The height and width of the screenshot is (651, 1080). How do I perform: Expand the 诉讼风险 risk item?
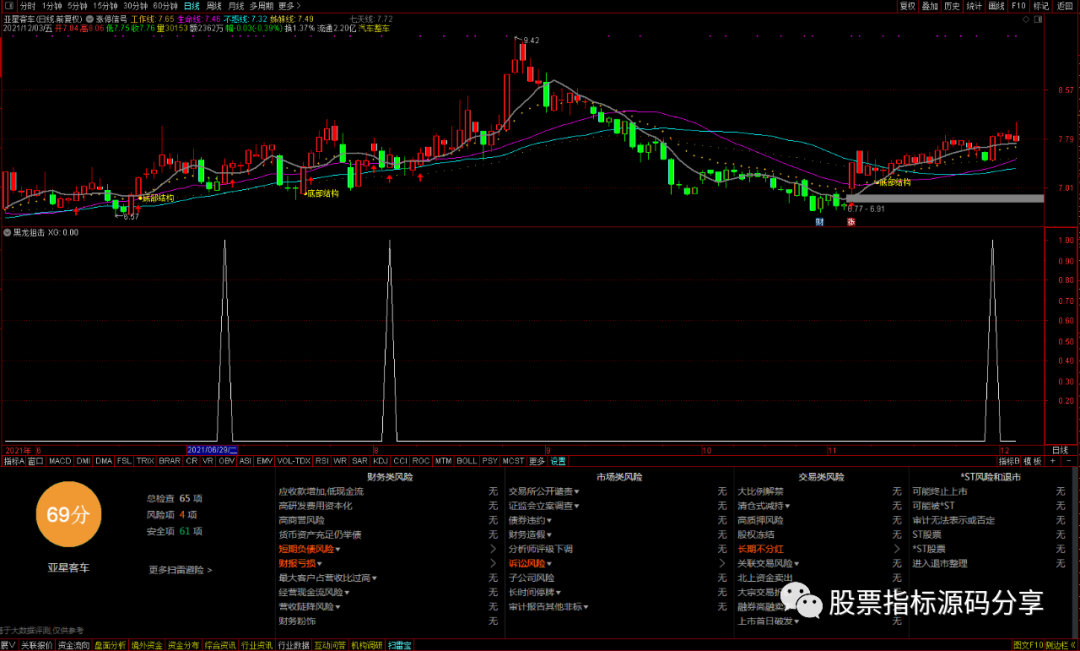tap(530, 564)
